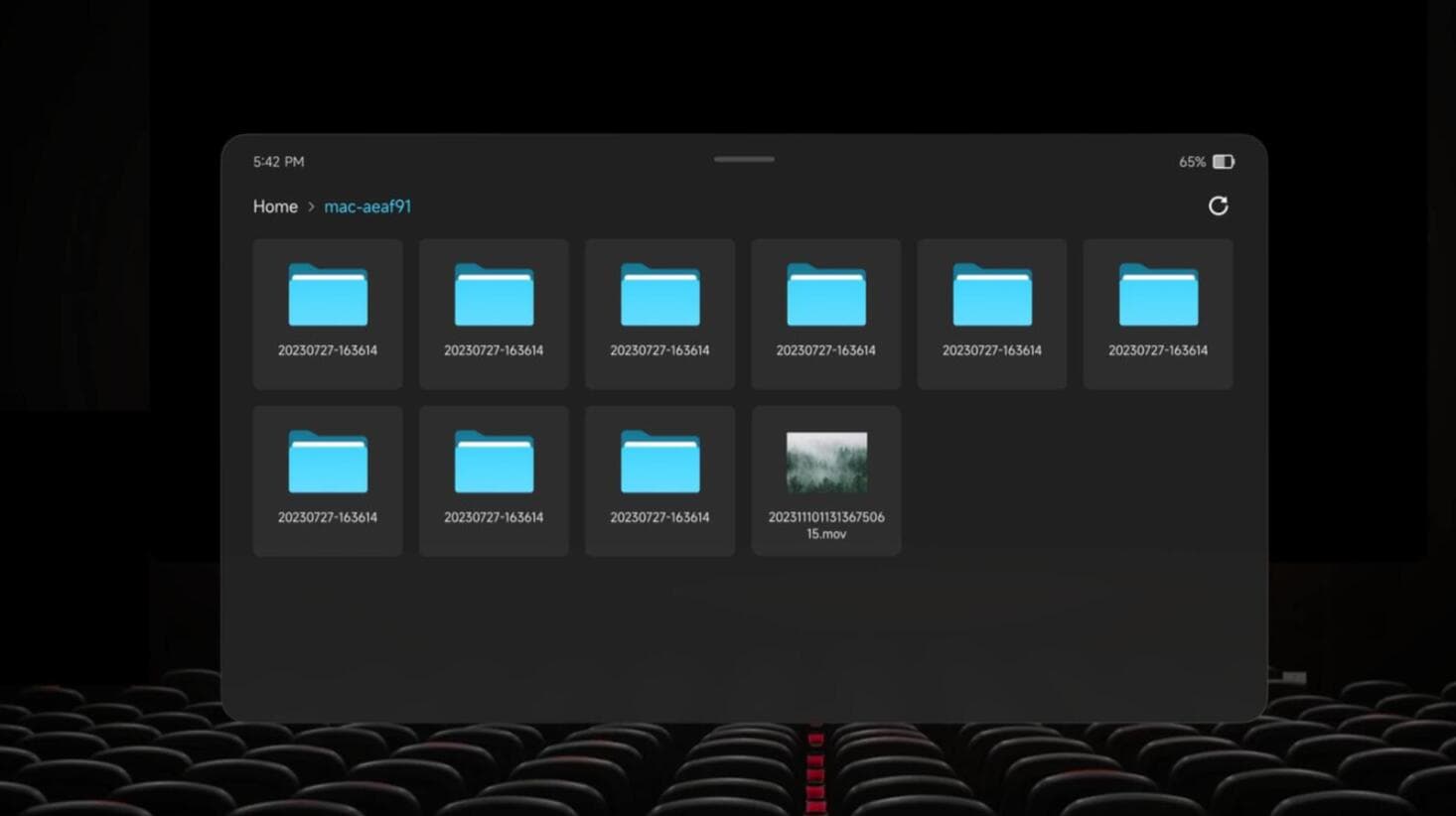Screen dimensions: 1456x816
Task: Click the drag handle pill at window top
Action: coord(744,159)
